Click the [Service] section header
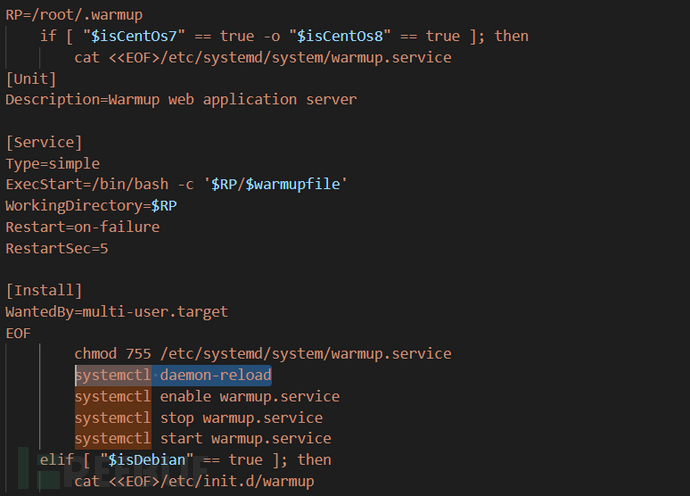Screen dimensions: 690x496 click(x=44, y=142)
